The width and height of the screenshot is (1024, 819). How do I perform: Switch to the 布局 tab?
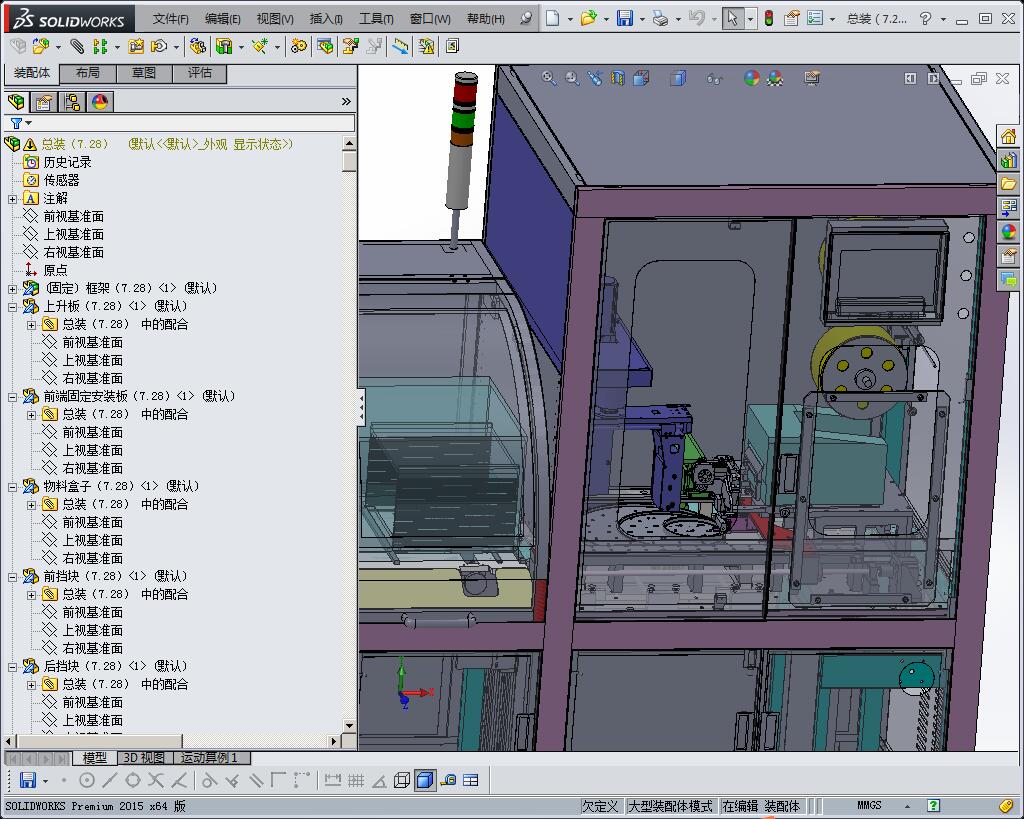pyautogui.click(x=88, y=73)
